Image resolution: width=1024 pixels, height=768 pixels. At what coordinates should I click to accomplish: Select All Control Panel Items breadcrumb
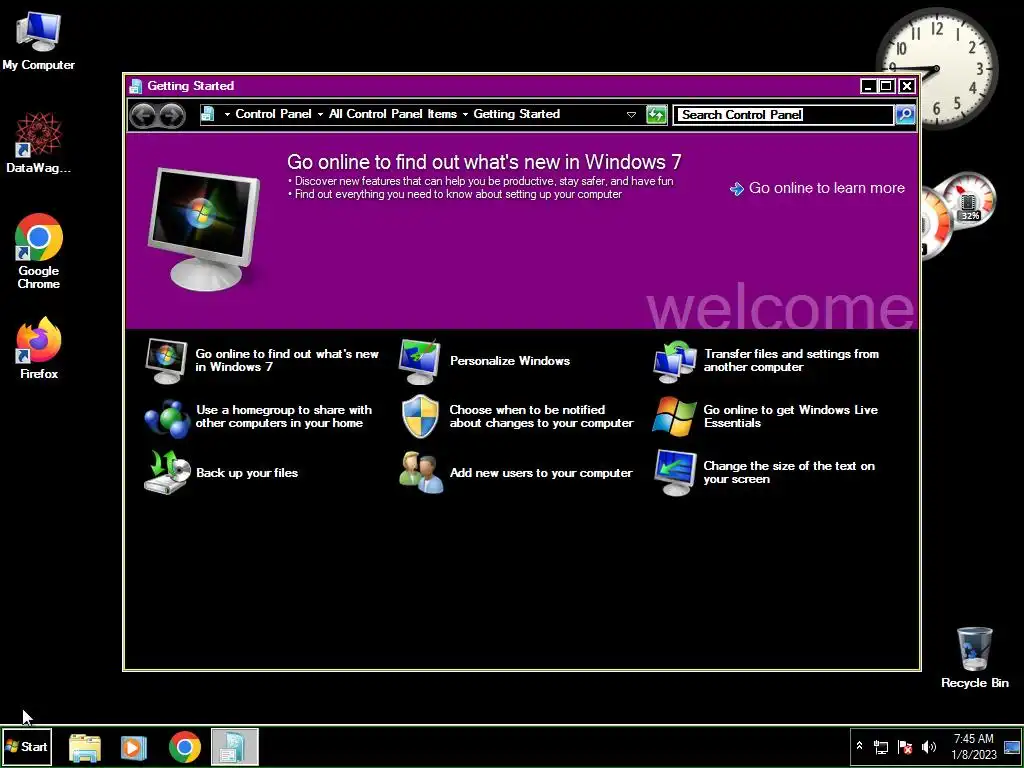(392, 114)
